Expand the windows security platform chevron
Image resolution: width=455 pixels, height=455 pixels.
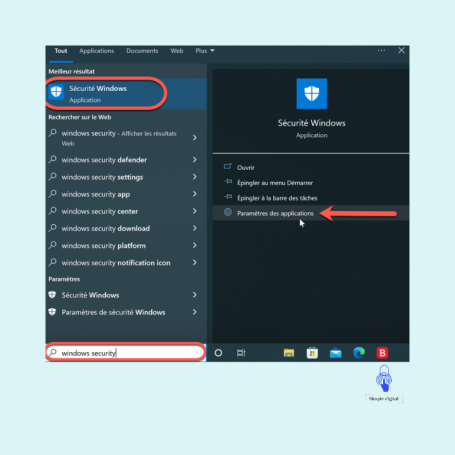click(195, 245)
